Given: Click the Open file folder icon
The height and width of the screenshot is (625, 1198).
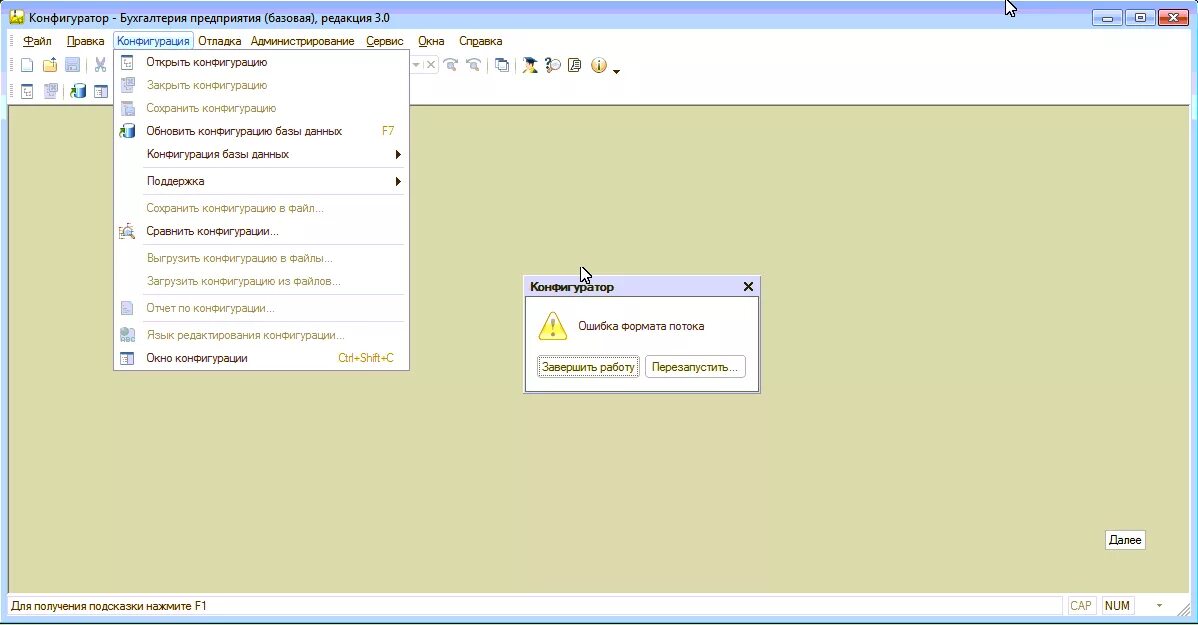Looking at the screenshot, I should 50,66.
